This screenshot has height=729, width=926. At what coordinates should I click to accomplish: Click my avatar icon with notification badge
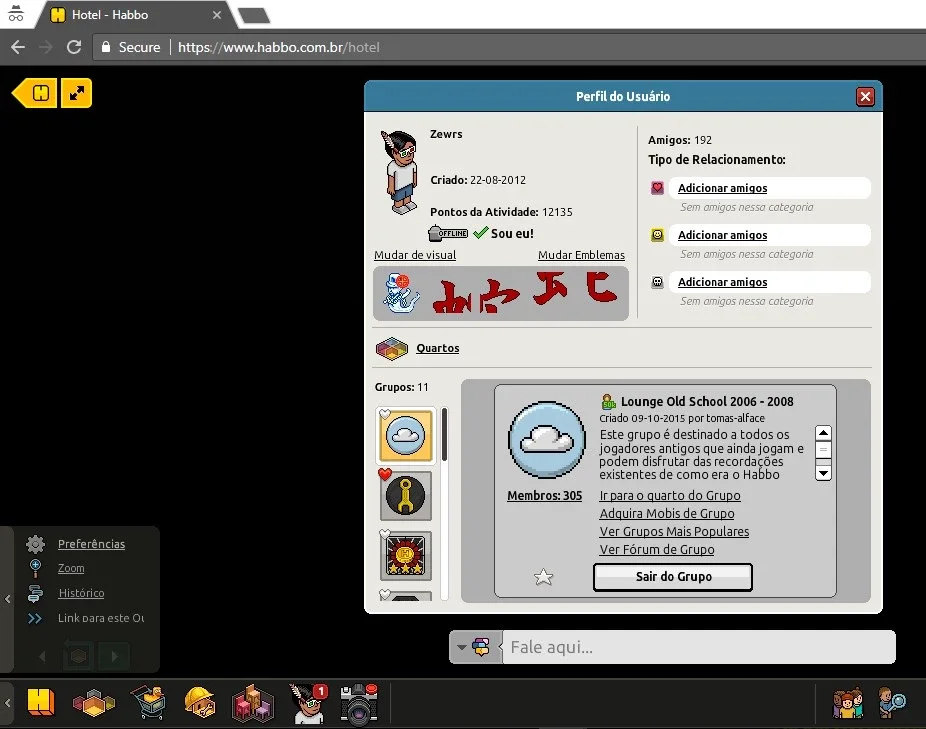click(307, 703)
